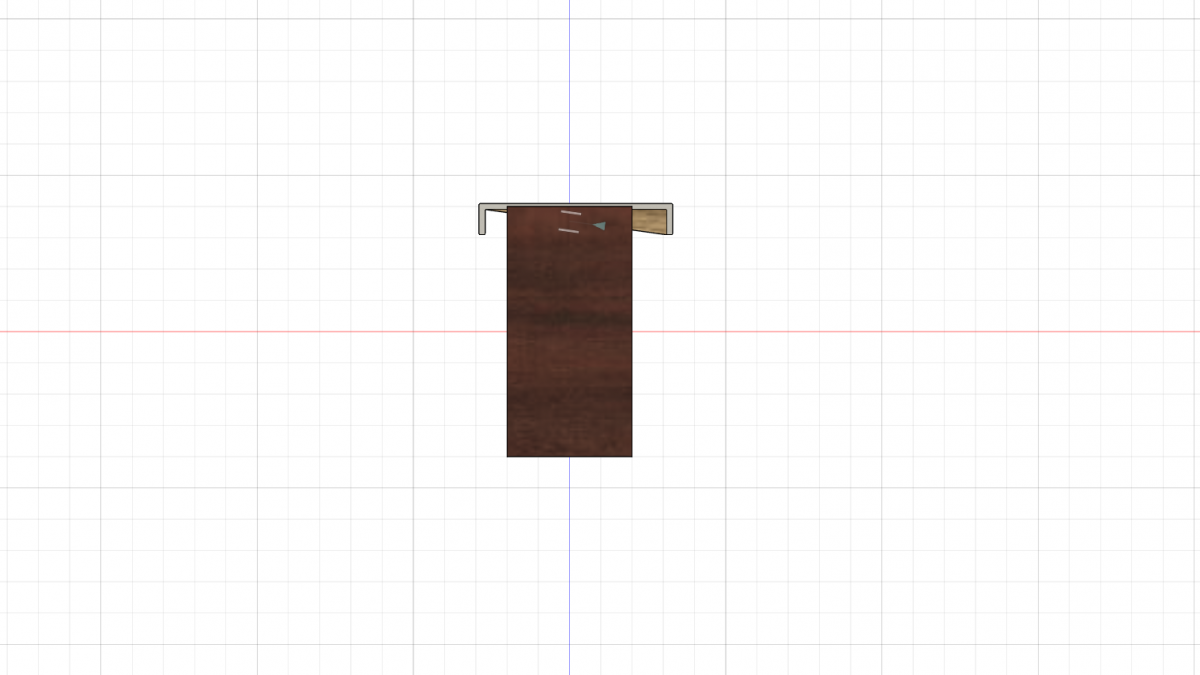Image resolution: width=1200 pixels, height=675 pixels.
Task: Click the small teal triangle marker
Action: pyautogui.click(x=599, y=227)
